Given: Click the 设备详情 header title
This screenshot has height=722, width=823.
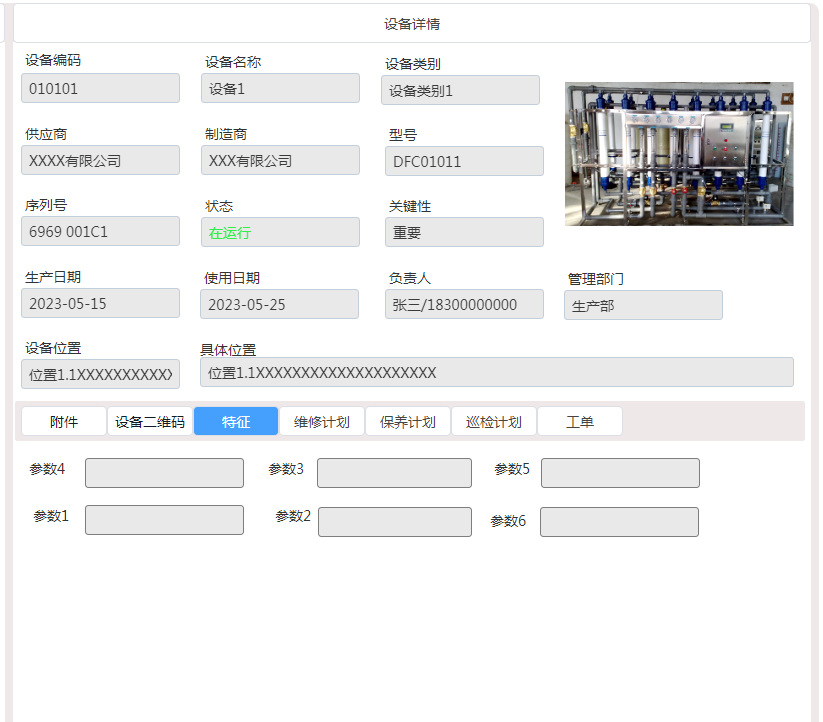Looking at the screenshot, I should 412,24.
